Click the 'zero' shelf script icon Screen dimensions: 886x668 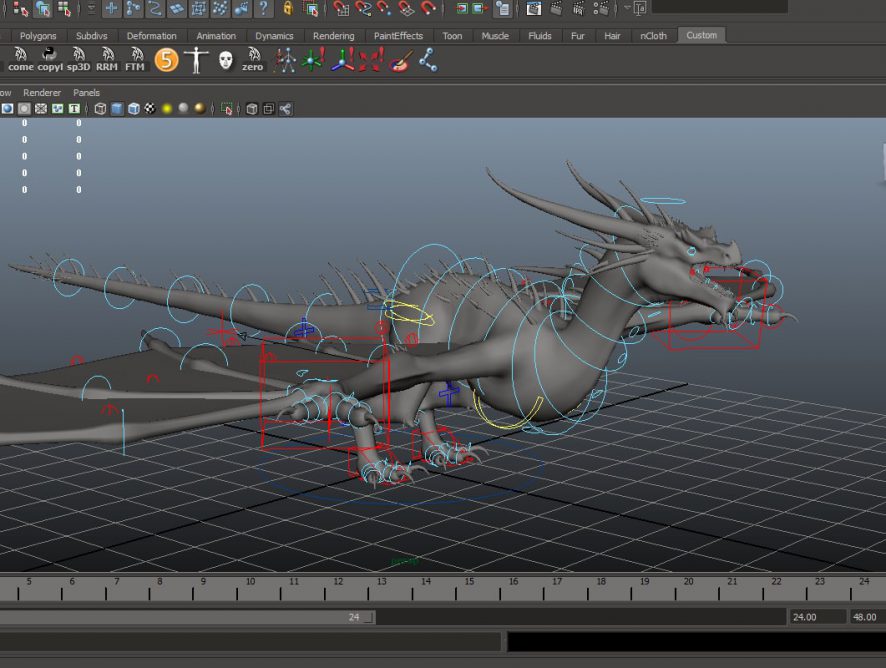pyautogui.click(x=253, y=60)
